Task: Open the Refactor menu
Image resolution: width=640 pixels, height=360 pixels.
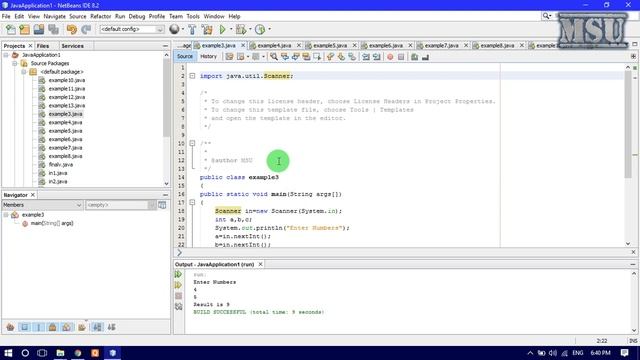Action: pos(100,16)
